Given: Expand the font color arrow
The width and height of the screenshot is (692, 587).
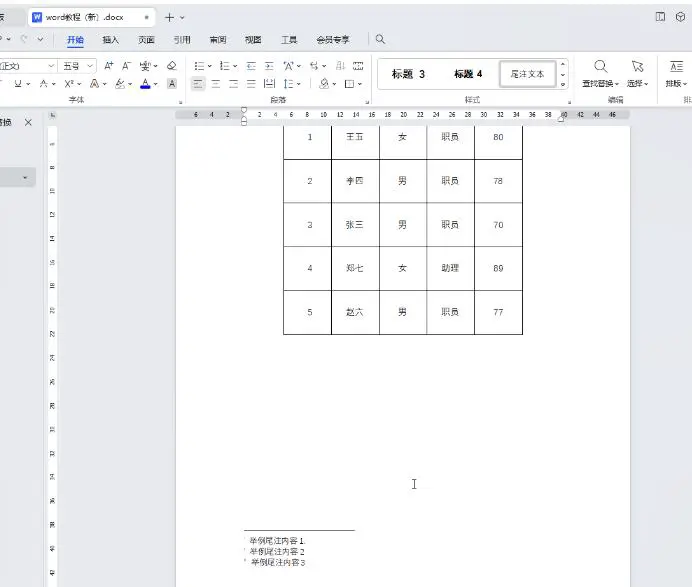Looking at the screenshot, I should 155,84.
